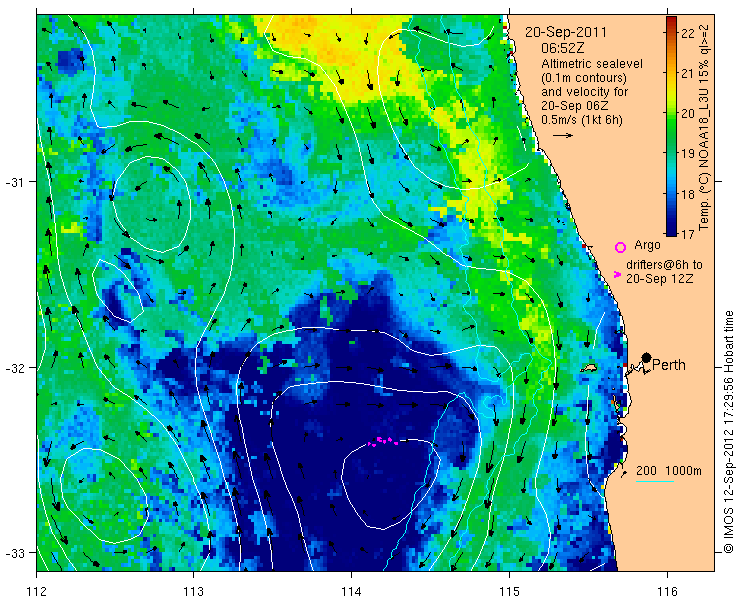Click the 'Argo' legend label
The image size is (740, 600).
[x=647, y=245]
